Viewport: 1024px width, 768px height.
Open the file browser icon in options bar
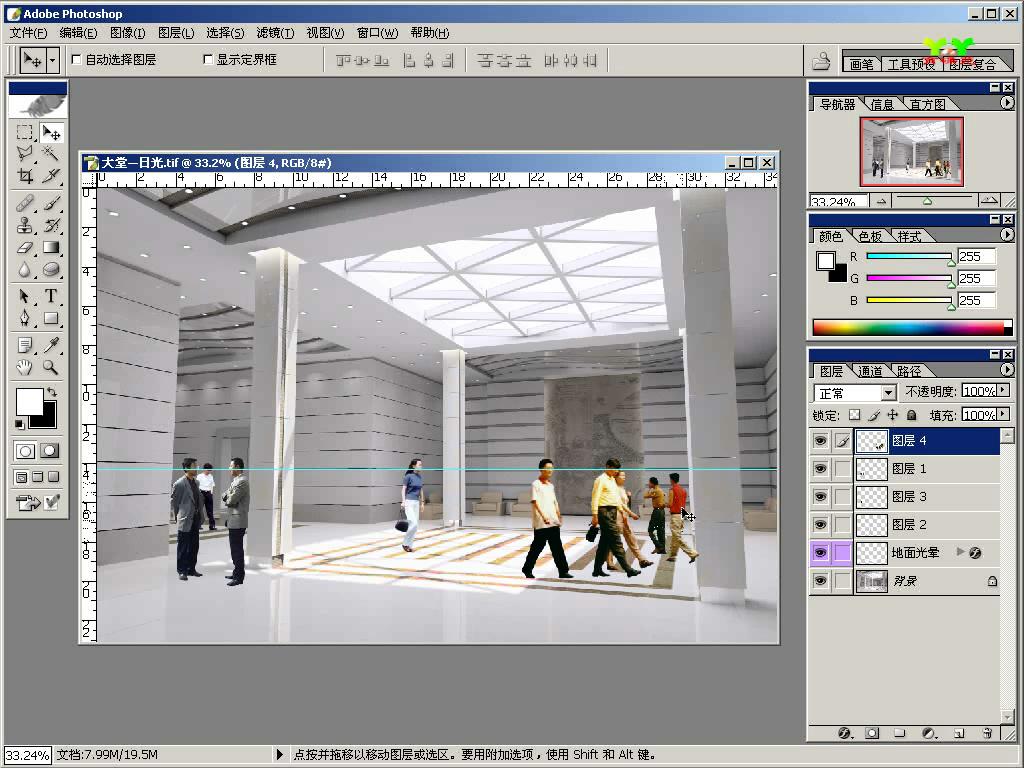tap(821, 61)
